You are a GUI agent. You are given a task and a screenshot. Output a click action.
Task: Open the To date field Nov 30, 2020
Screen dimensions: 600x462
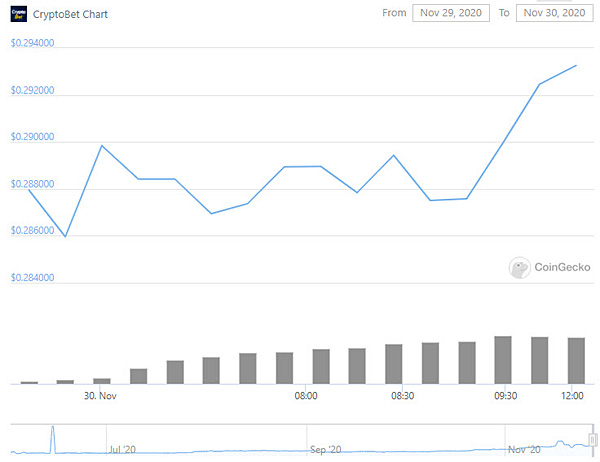[554, 13]
